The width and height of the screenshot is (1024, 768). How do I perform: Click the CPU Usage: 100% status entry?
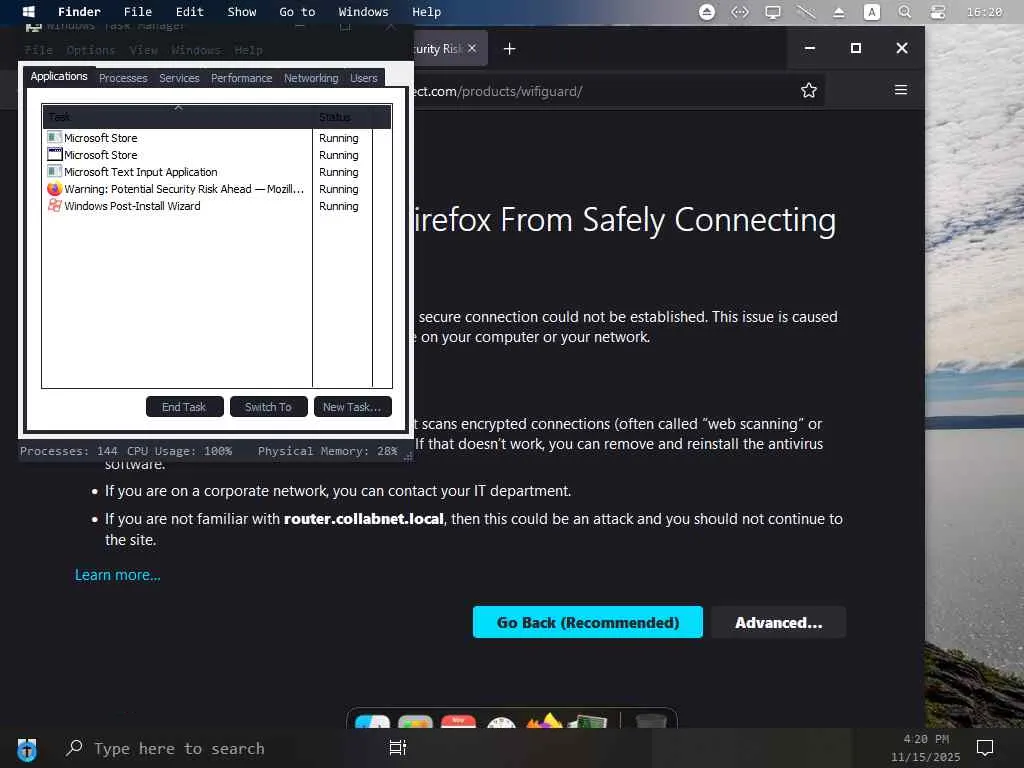(x=179, y=451)
